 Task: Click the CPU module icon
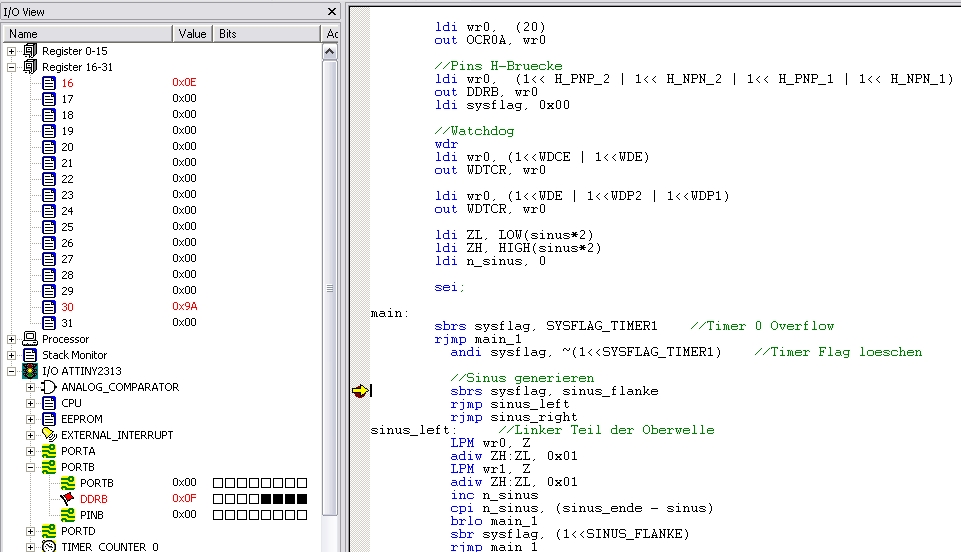49,403
